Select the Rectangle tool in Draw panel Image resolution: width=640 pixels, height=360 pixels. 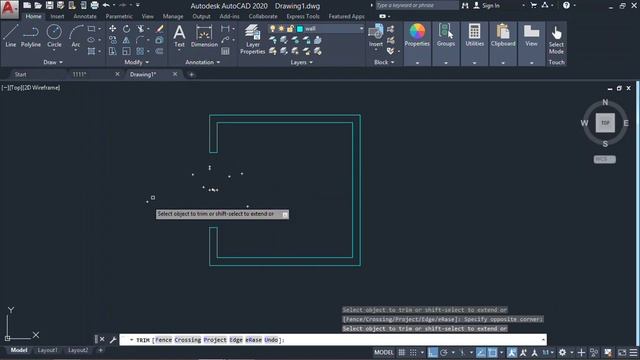(x=91, y=29)
